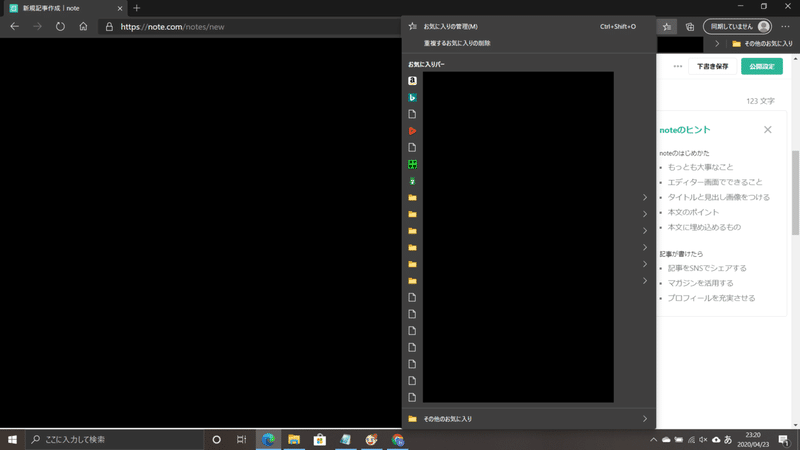The image size is (800, 450).
Task: Select 重複するお気に入りの削除 menu entry
Action: pos(529,43)
